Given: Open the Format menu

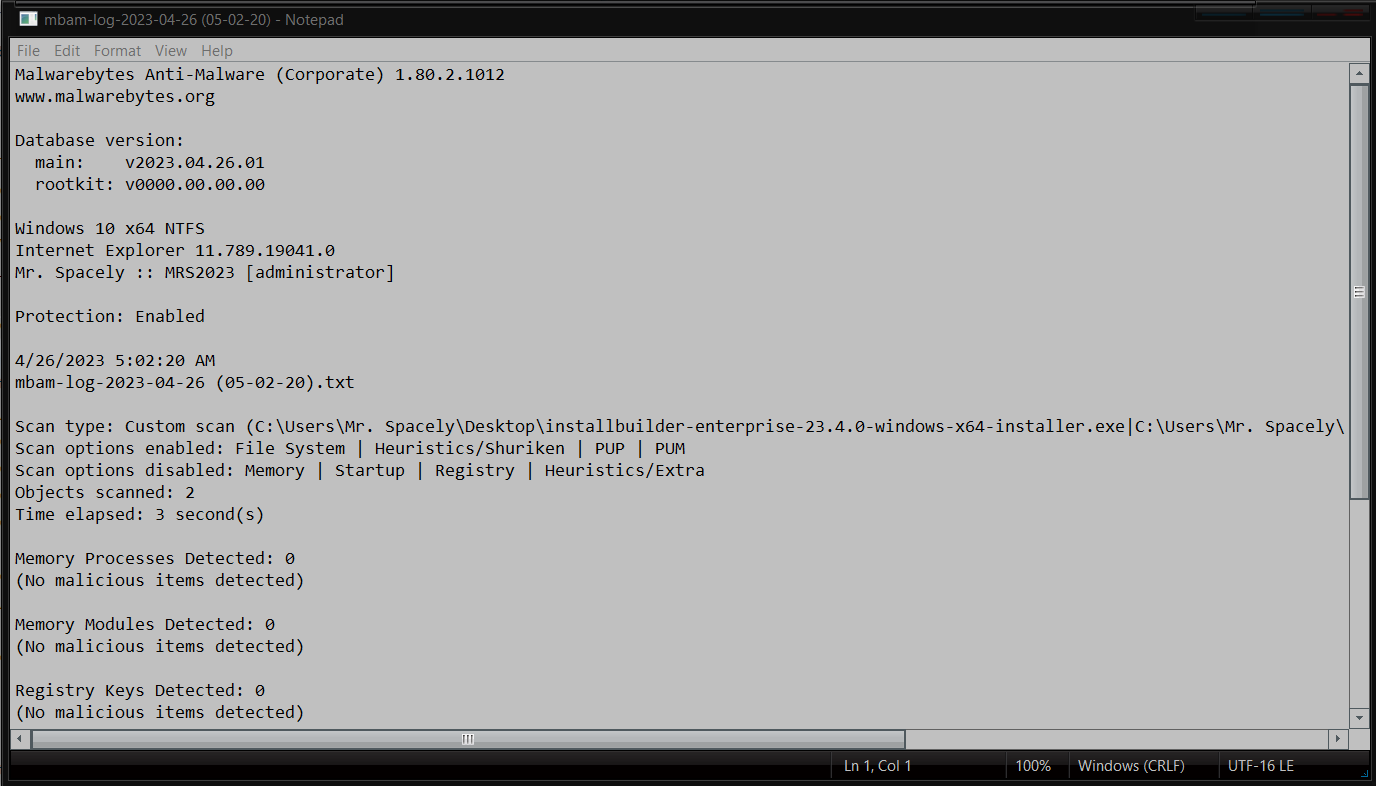Looking at the screenshot, I should click(118, 51).
